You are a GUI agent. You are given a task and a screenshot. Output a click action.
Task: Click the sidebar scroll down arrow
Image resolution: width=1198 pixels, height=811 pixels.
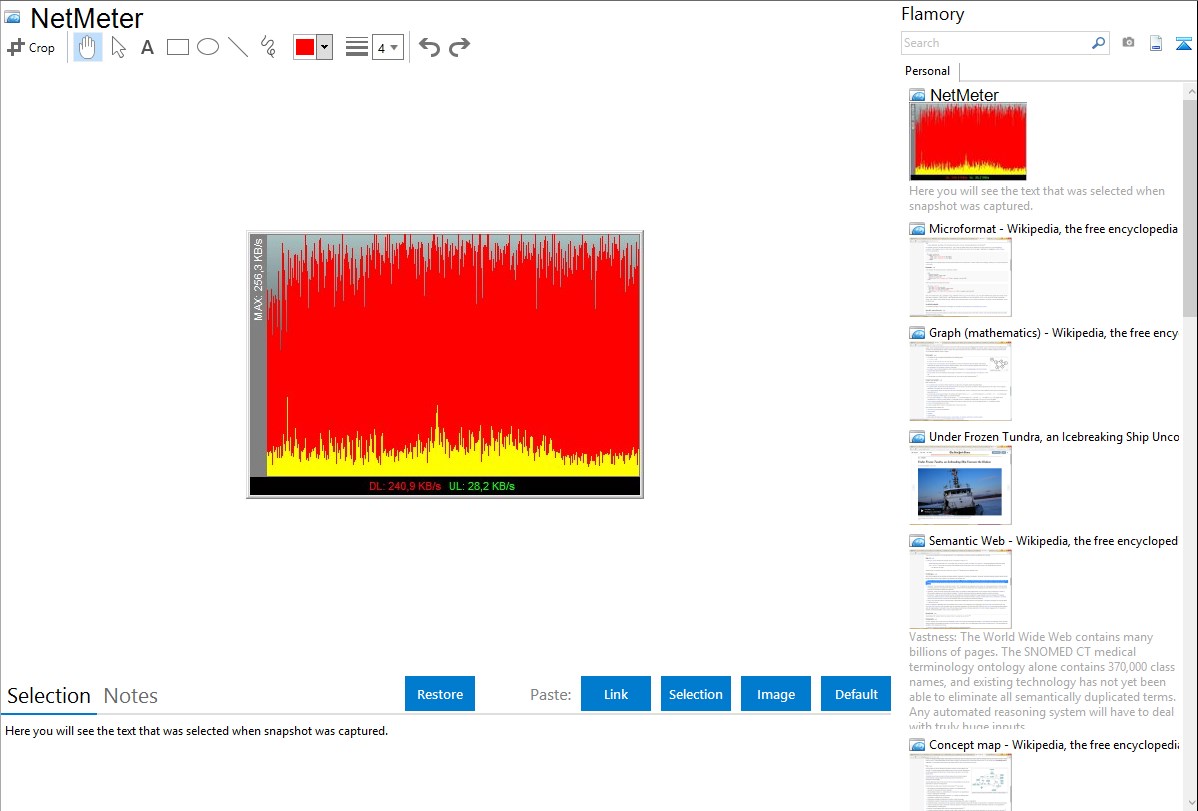pos(1190,803)
